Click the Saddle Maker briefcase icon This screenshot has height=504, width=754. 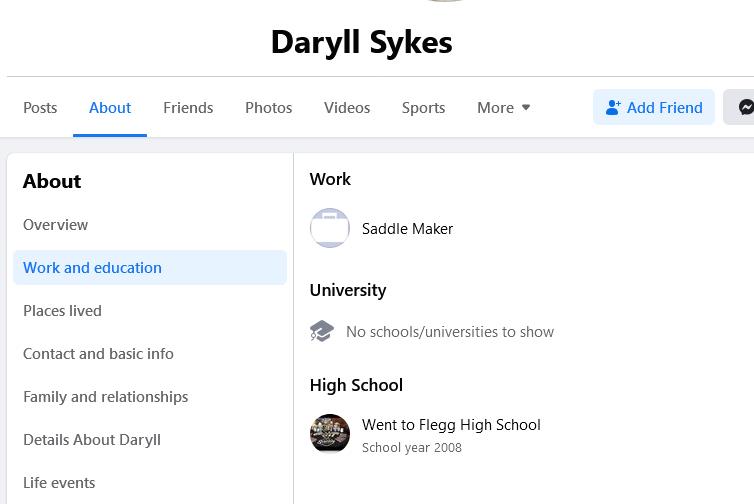click(329, 228)
